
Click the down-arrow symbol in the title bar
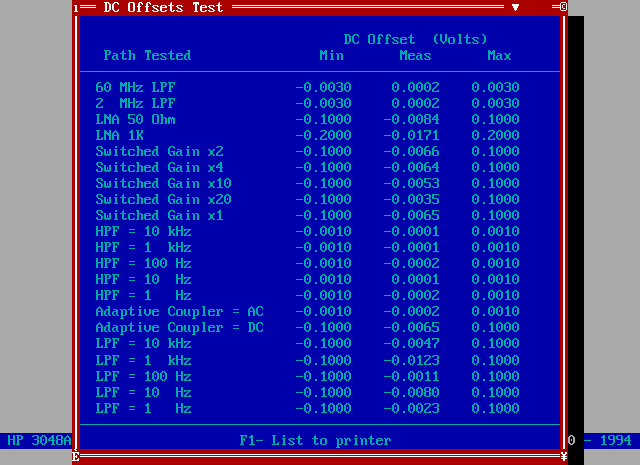pos(516,7)
